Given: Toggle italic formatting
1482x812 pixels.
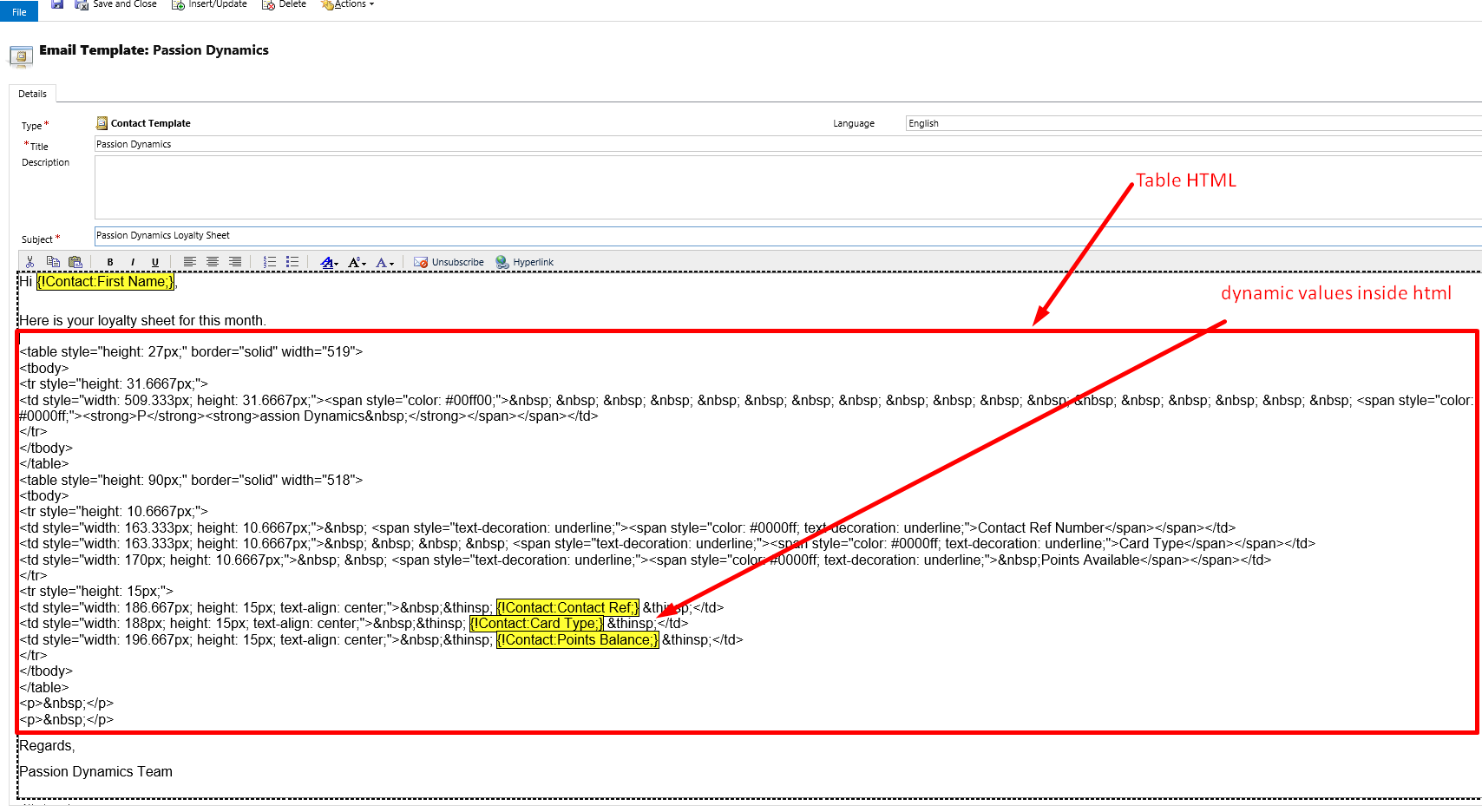Looking at the screenshot, I should 133,262.
